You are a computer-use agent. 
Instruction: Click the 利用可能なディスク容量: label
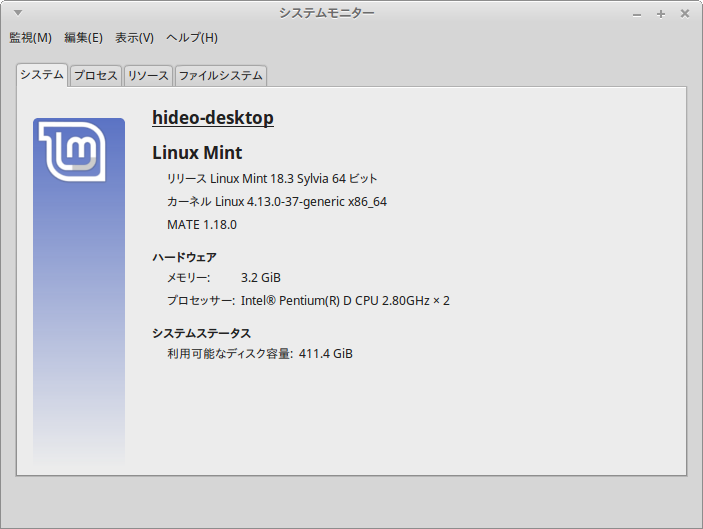(230, 354)
